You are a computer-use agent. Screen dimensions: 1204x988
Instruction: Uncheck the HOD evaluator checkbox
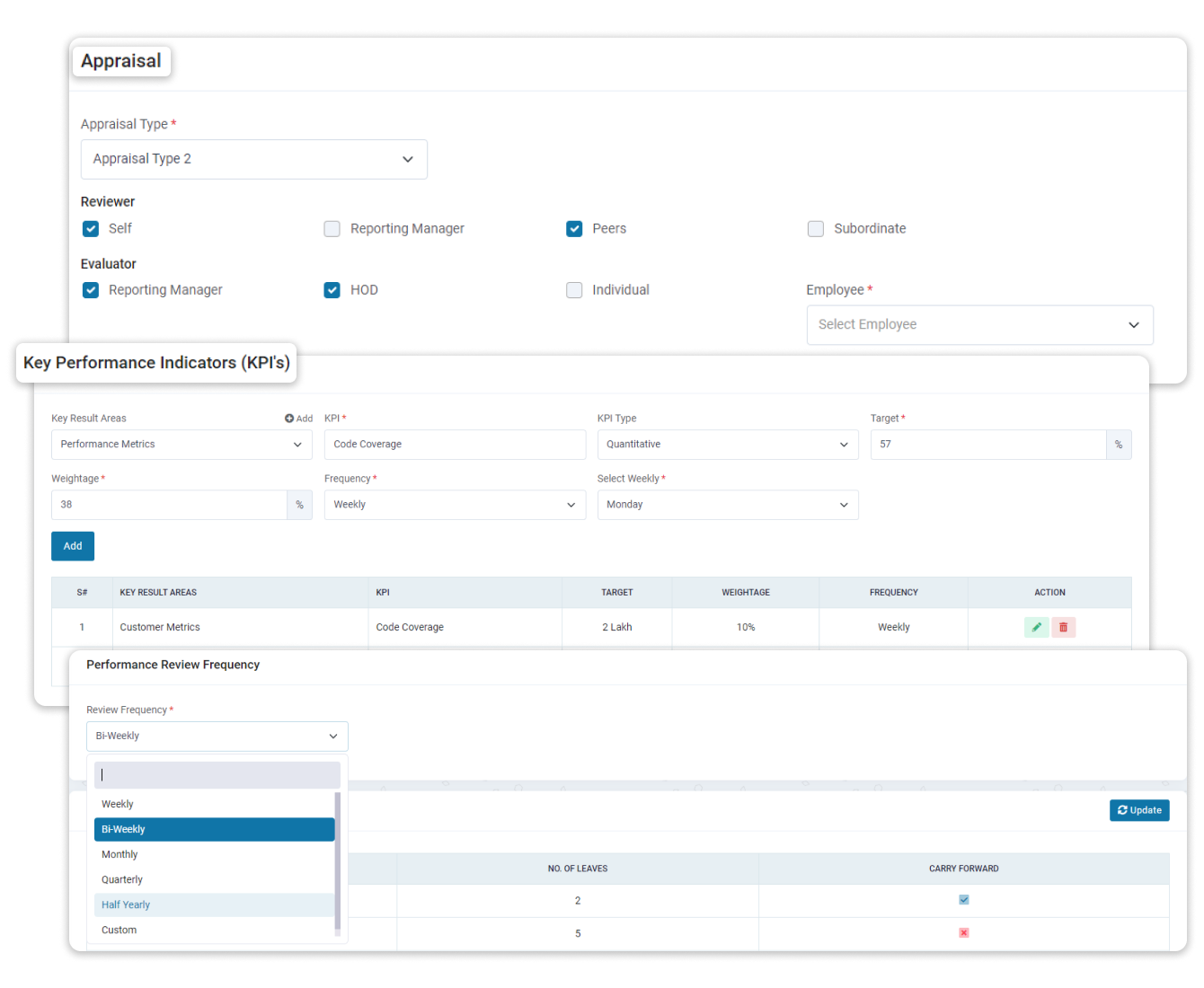(x=332, y=290)
